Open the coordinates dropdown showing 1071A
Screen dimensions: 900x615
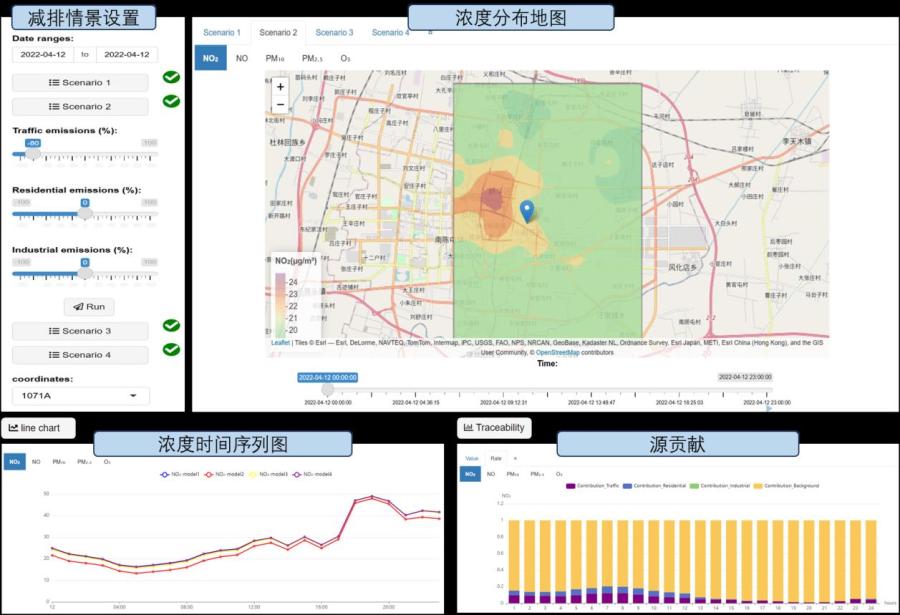[x=80, y=396]
